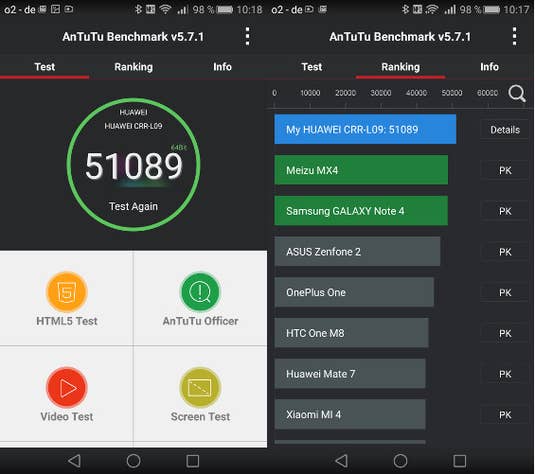This screenshot has width=535, height=474.
Task: Select the Xiaomi MI 4 ranking bar
Action: click(x=350, y=414)
